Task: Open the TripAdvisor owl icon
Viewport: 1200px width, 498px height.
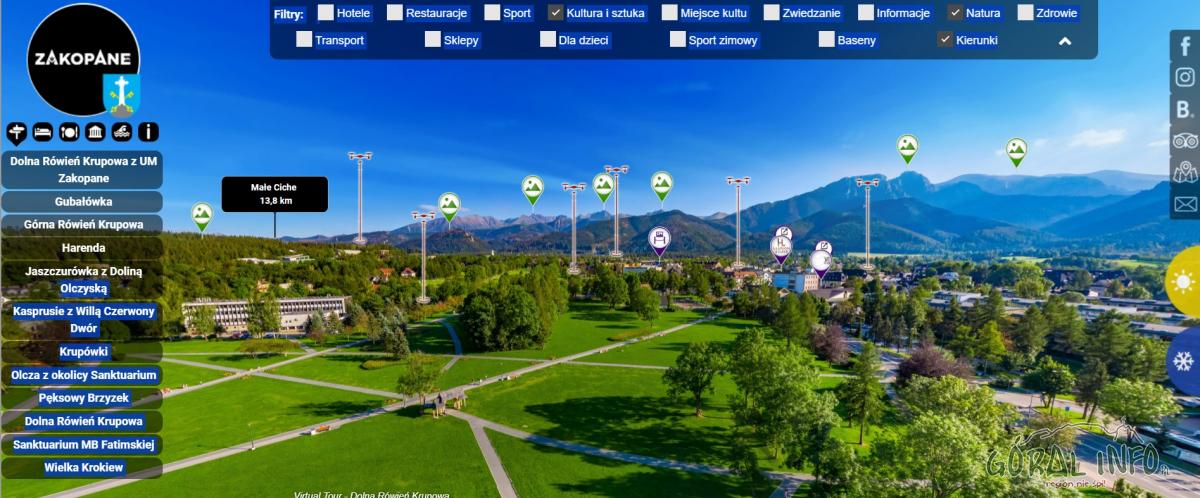Action: tap(1185, 141)
